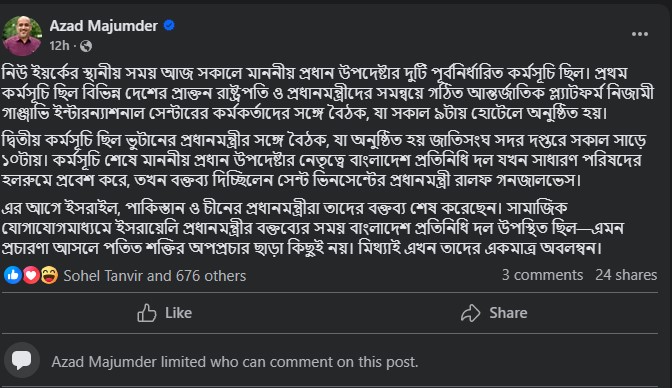
Task: Click the first paragraph of post text
Action: pyautogui.click(x=328, y=93)
